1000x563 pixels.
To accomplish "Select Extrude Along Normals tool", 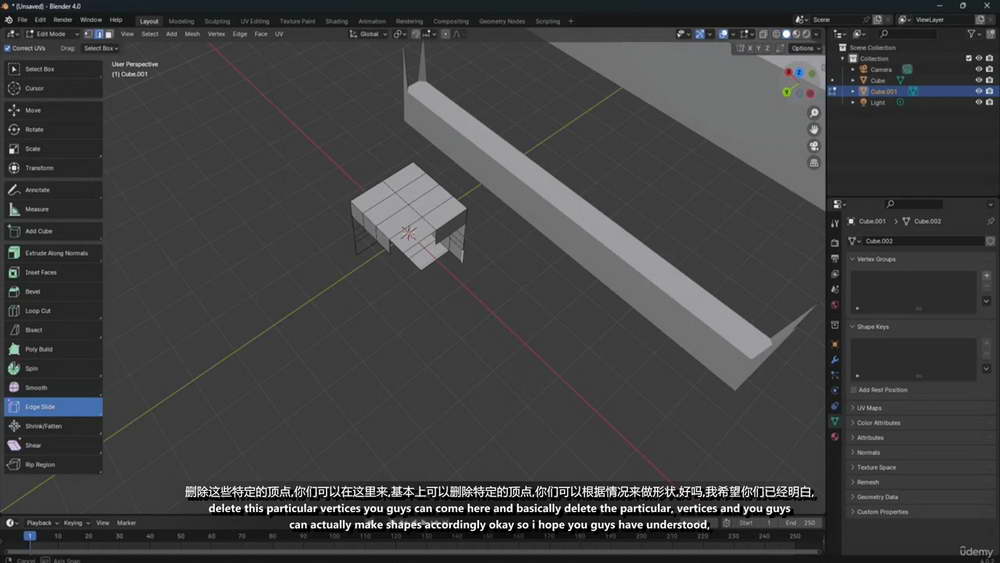I will pos(53,253).
